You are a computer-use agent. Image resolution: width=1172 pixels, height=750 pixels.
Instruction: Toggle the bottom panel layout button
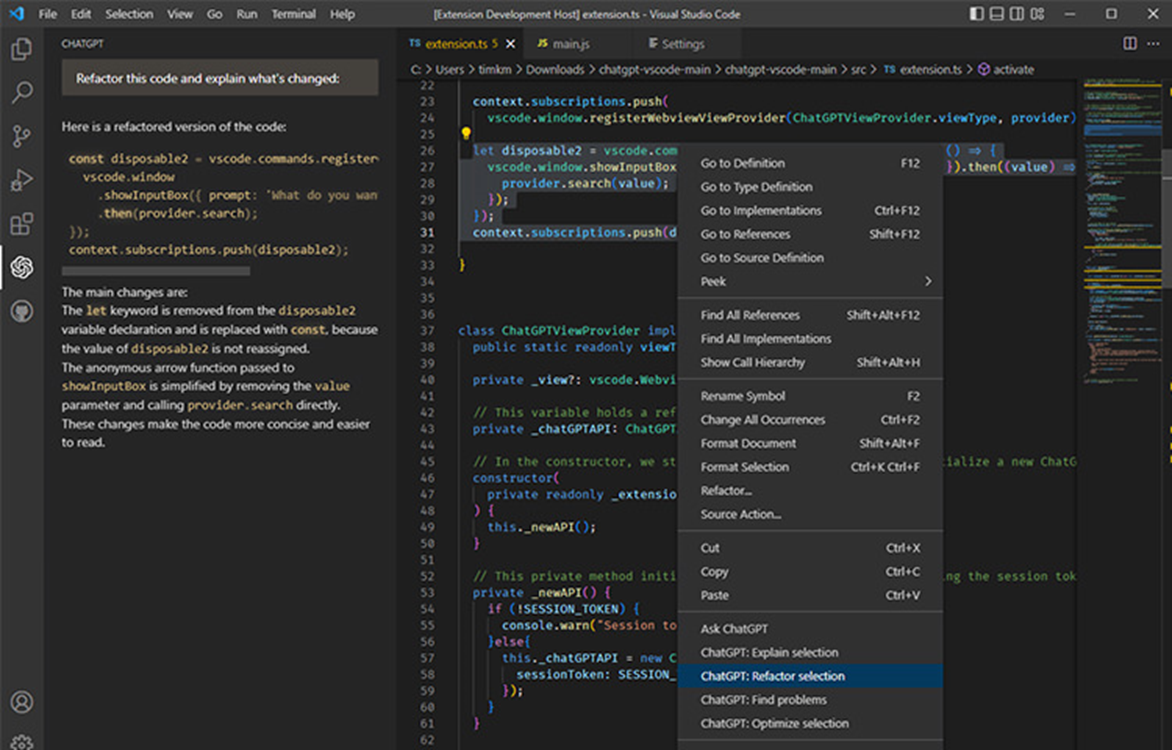click(997, 14)
